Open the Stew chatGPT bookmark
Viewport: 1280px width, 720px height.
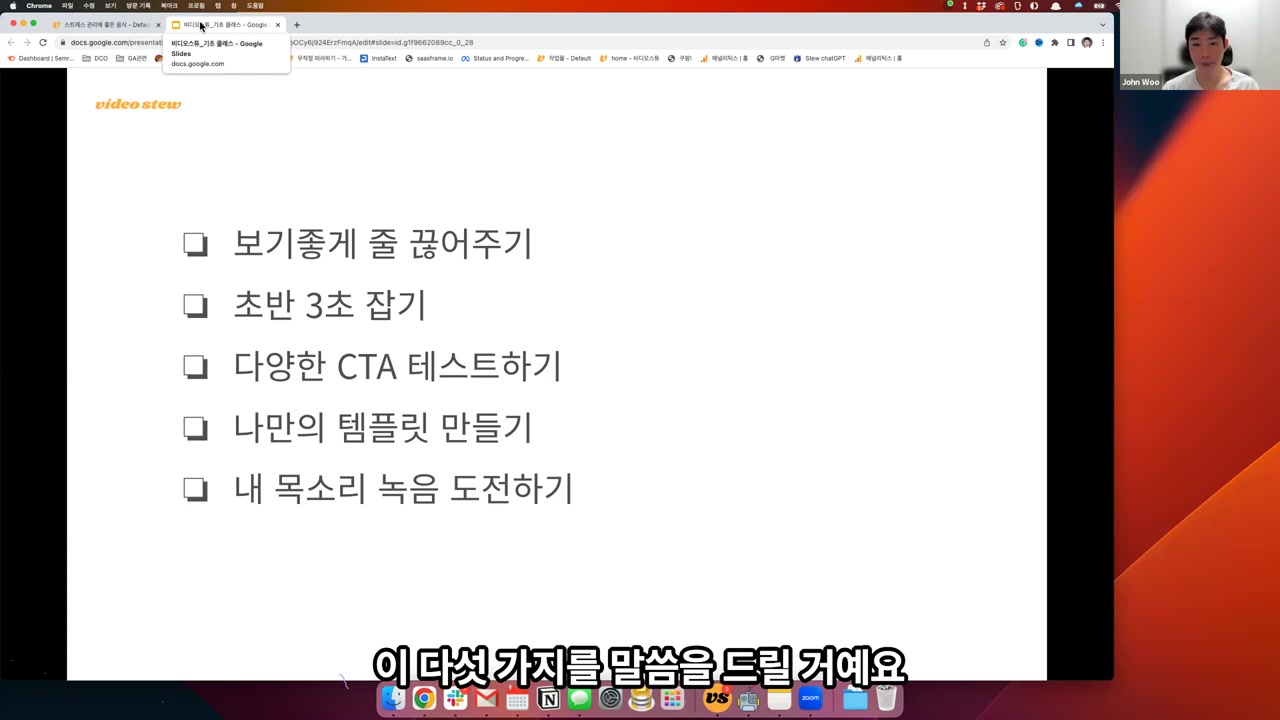(x=819, y=58)
